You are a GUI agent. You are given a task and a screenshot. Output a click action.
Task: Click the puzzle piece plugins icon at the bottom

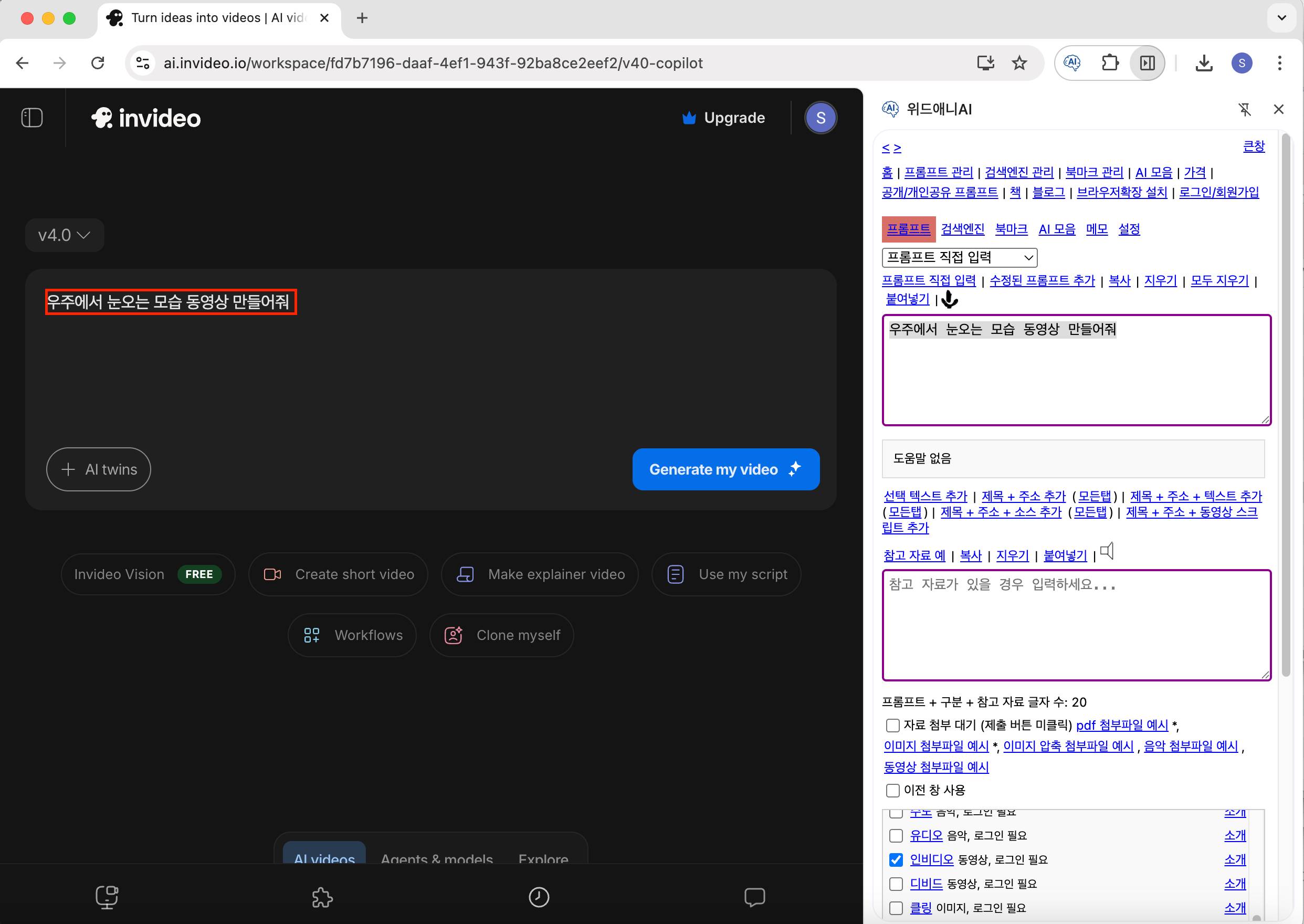pos(322,897)
